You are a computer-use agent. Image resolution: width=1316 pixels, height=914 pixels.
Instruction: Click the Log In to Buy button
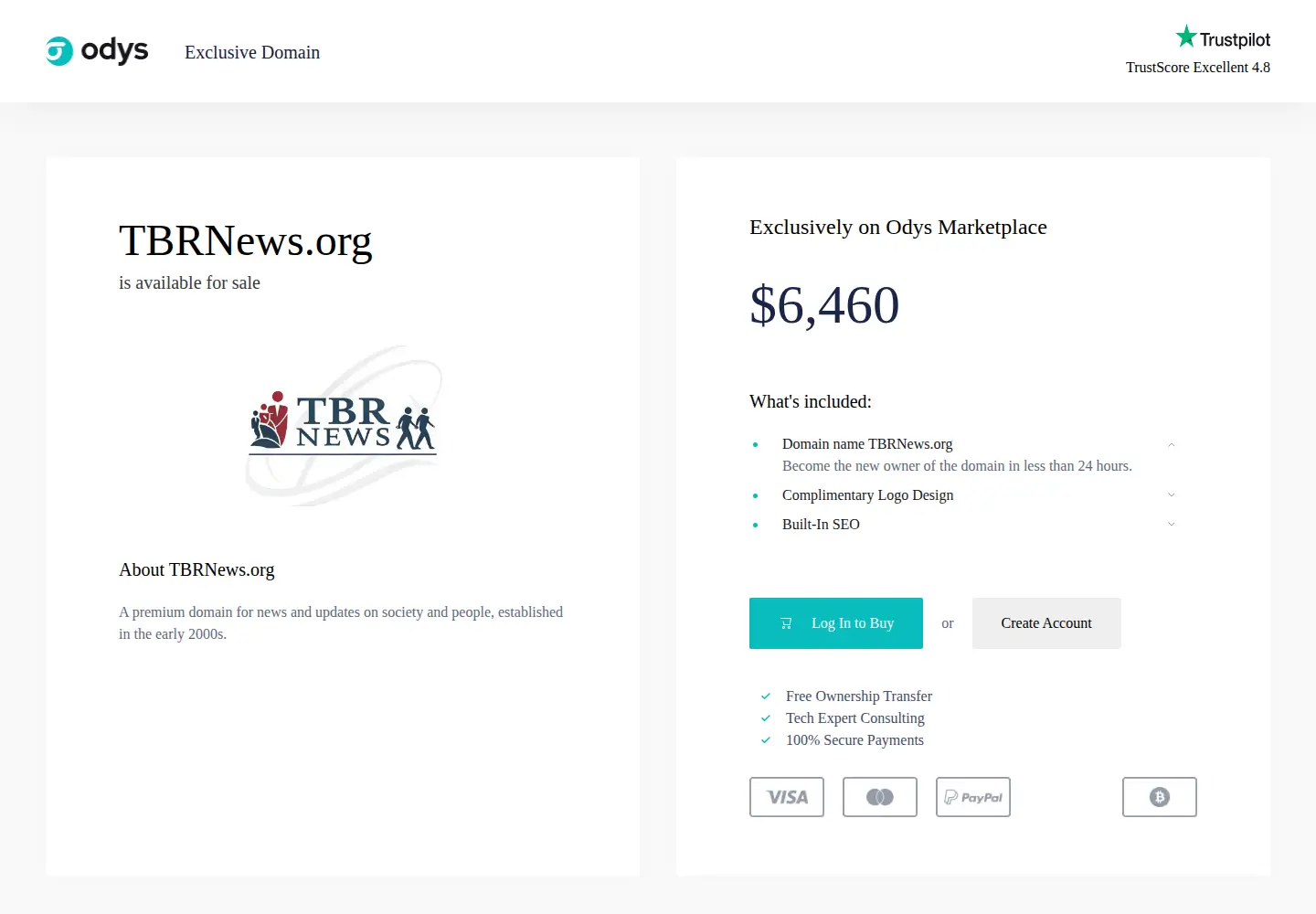[836, 623]
